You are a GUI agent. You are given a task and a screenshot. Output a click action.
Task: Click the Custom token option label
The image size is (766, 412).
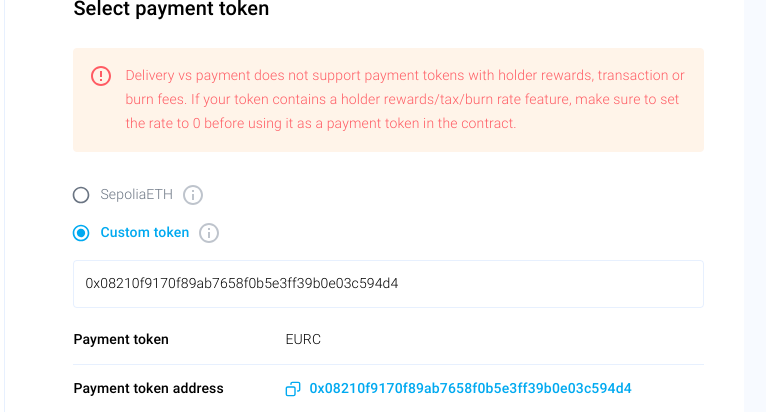[144, 233]
